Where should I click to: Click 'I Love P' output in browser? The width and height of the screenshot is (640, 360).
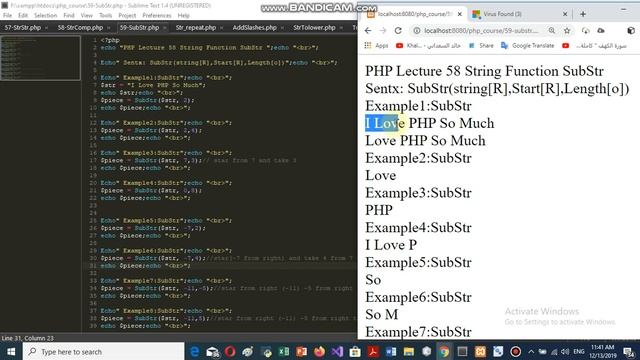click(391, 245)
